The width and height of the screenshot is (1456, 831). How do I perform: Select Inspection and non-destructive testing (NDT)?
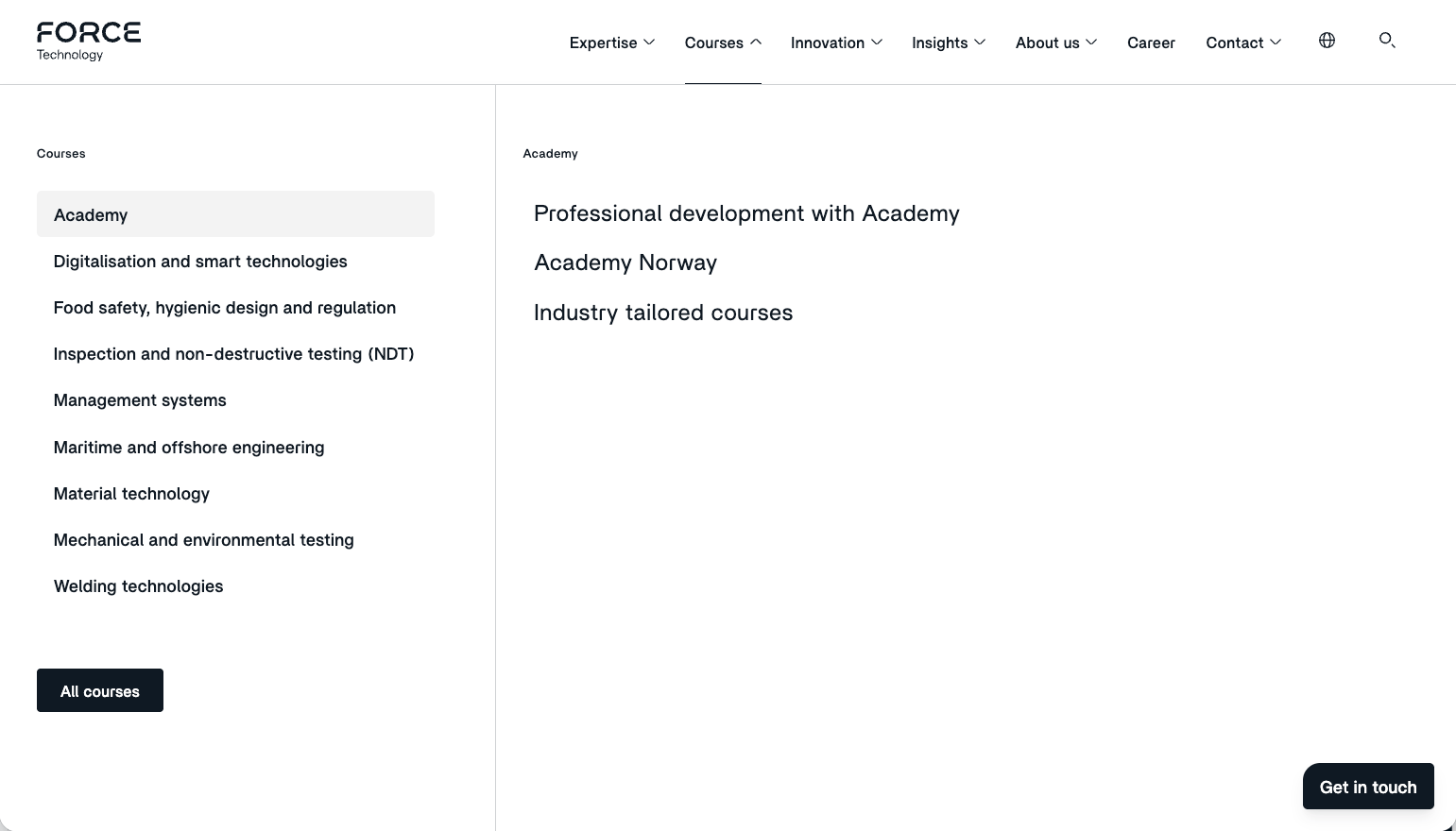click(234, 354)
